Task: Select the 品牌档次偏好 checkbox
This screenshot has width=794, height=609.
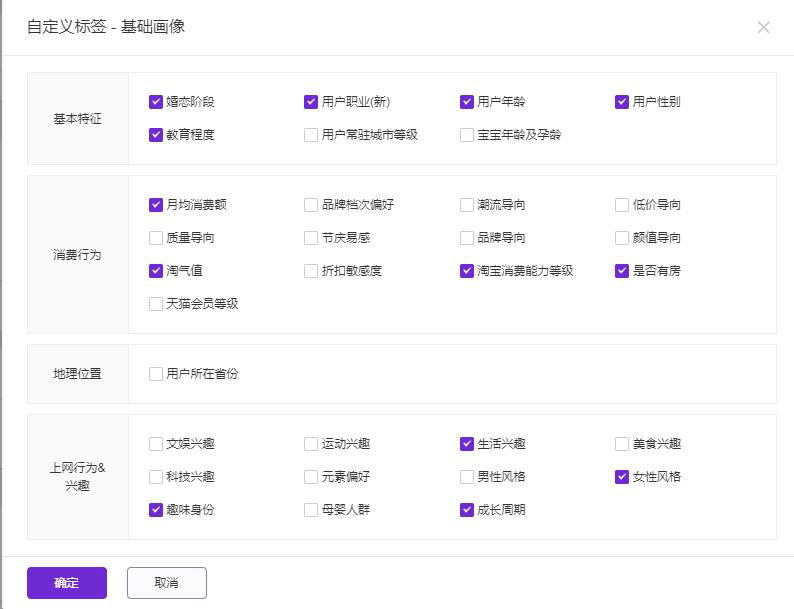Action: click(312, 205)
